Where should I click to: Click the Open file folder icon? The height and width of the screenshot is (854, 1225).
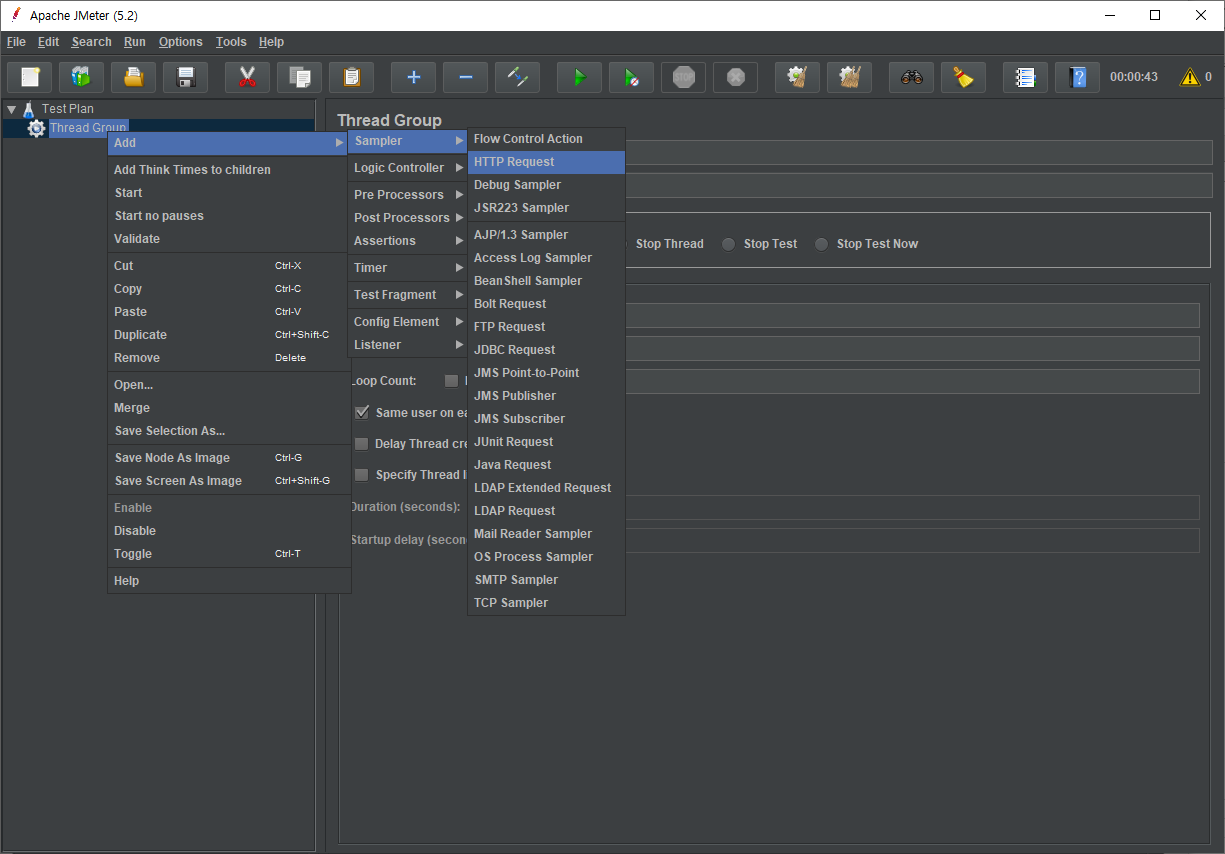133,77
